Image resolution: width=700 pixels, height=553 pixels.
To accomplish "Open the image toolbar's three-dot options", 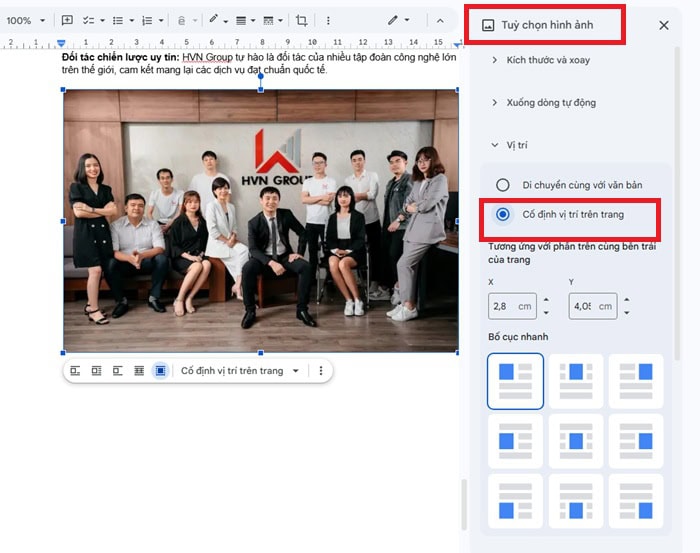I will tap(321, 370).
